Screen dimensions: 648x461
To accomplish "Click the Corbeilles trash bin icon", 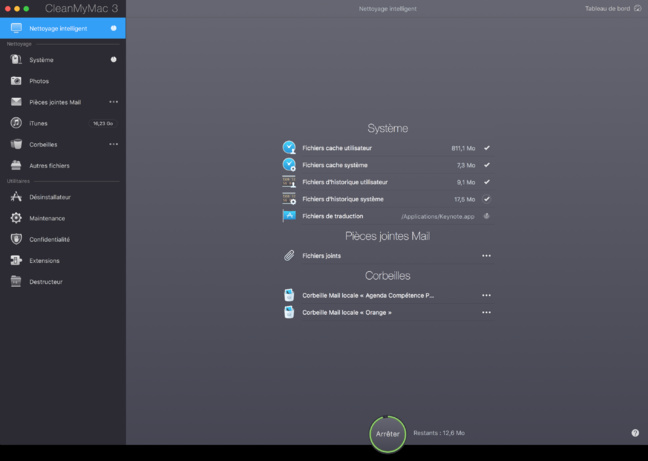I will [x=16, y=144].
